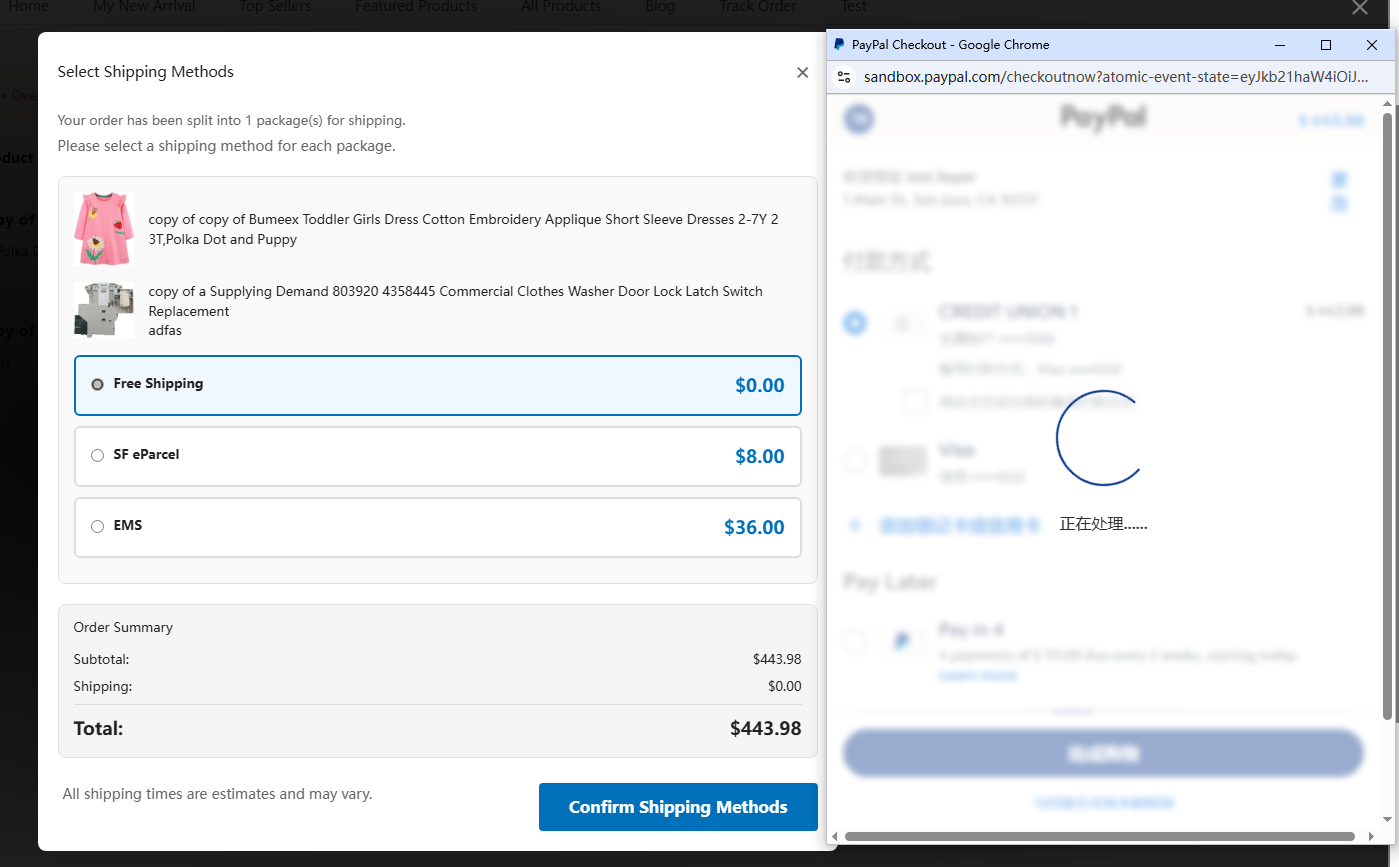This screenshot has width=1399, height=867.
Task: Click the washer door lock product image
Action: click(x=103, y=309)
